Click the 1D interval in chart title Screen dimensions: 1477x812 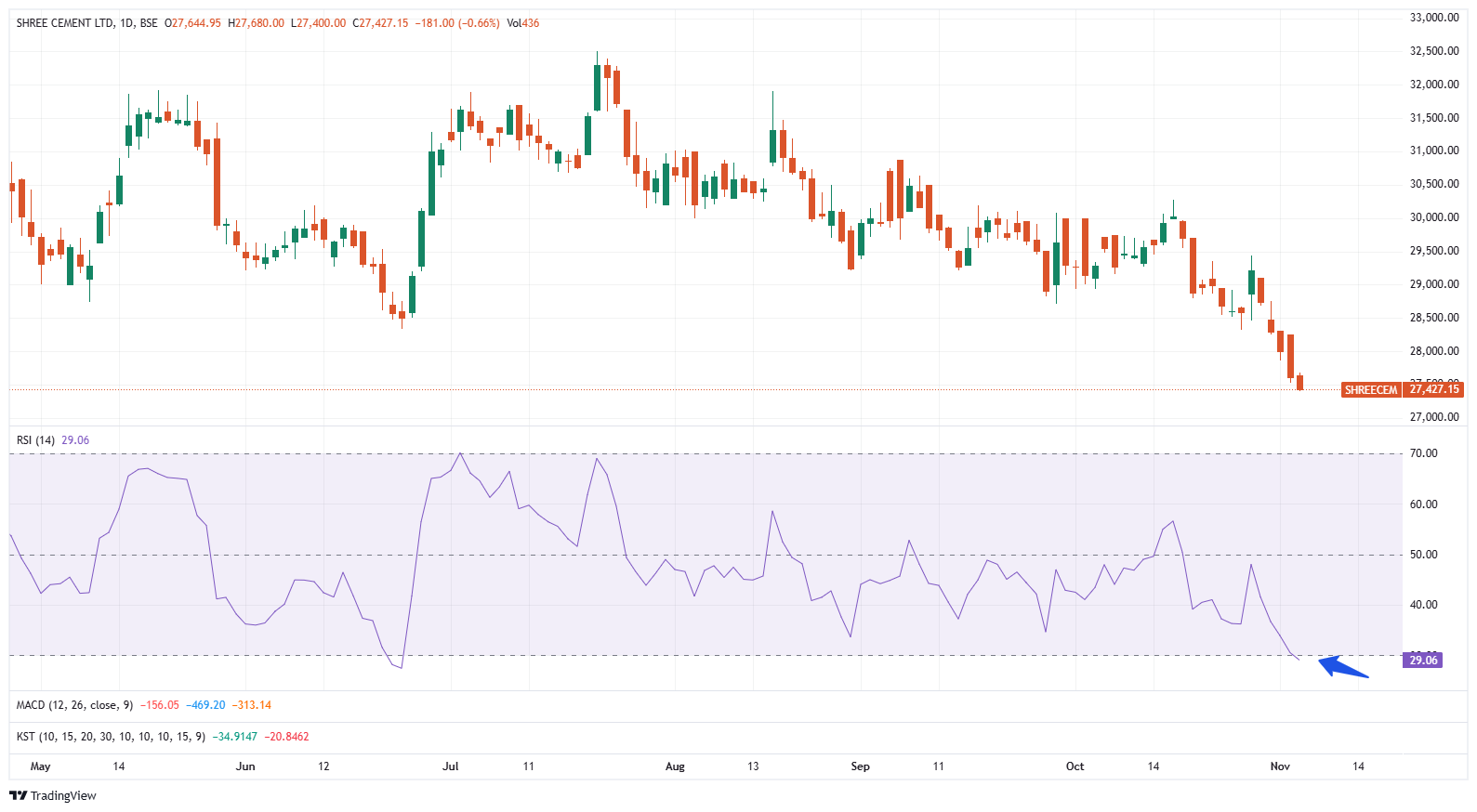coord(126,23)
